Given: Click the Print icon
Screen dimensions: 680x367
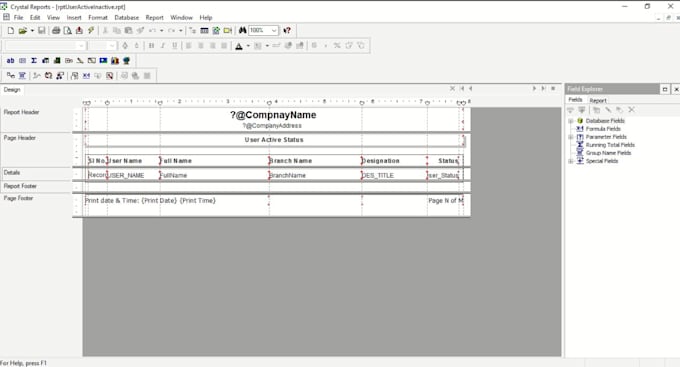Looking at the screenshot, I should click(56, 30).
